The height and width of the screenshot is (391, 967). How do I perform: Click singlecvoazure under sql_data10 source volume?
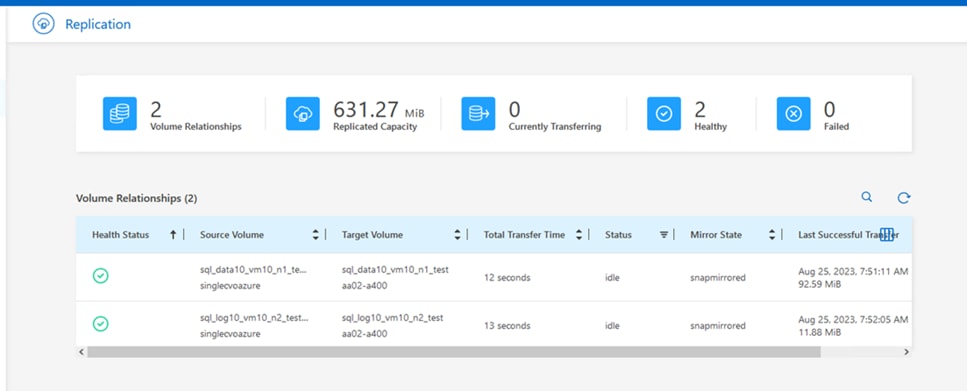tap(230, 285)
